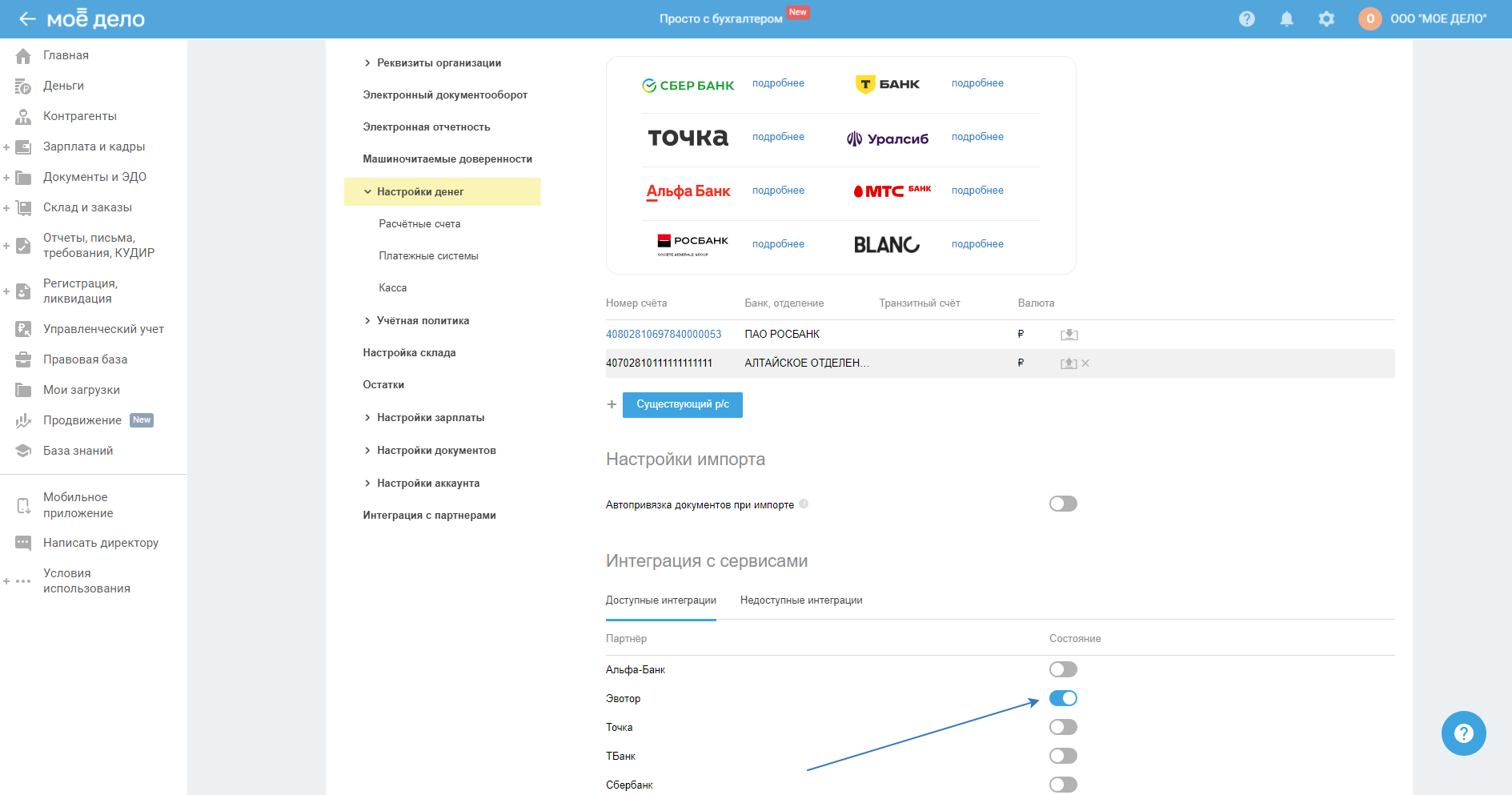The height and width of the screenshot is (795, 1512).
Task: Expand Реквизиты организации section
Action: [367, 63]
